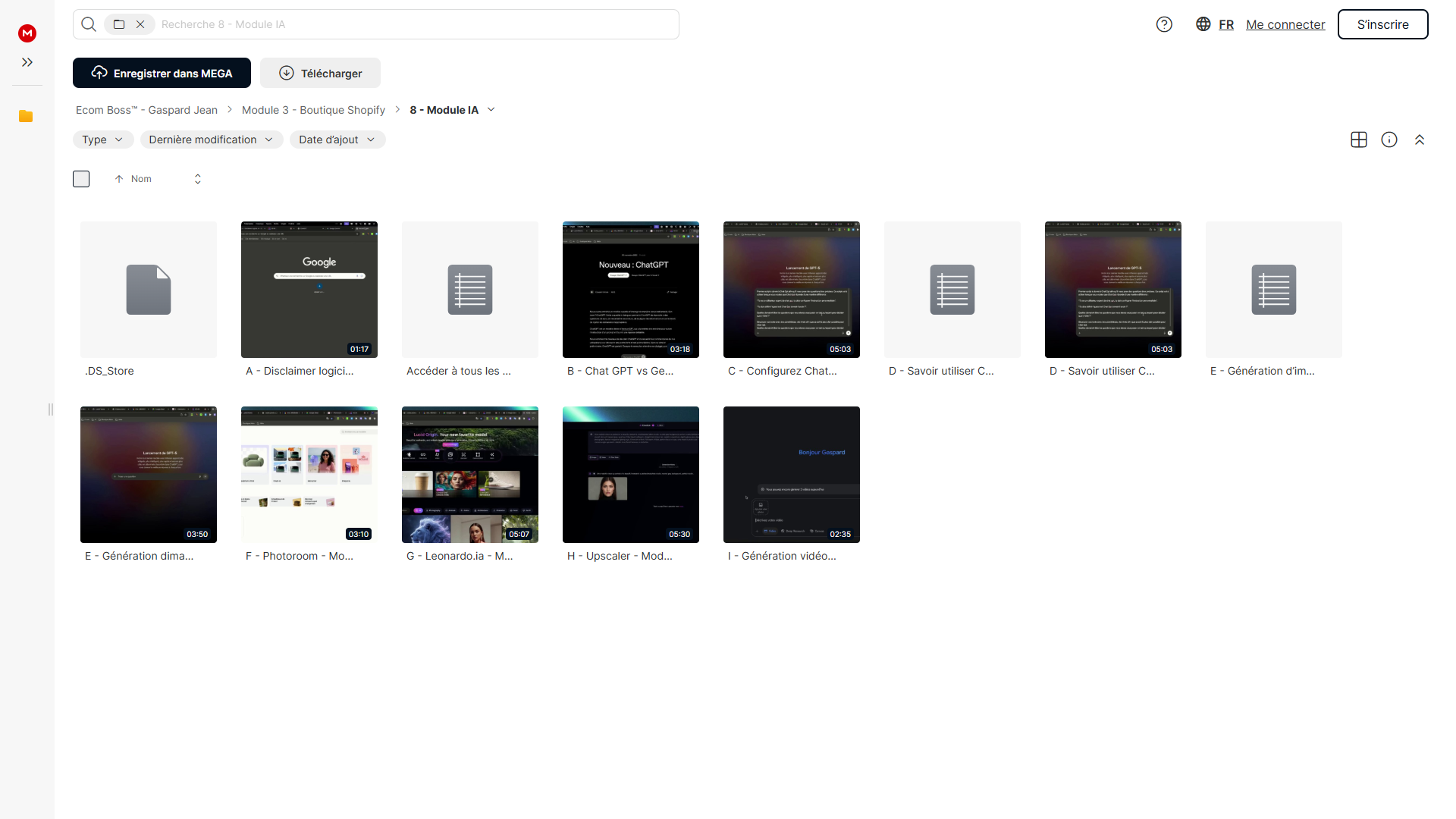Image resolution: width=1456 pixels, height=819 pixels.
Task: Click the .DS_Store file icon
Action: click(x=149, y=290)
